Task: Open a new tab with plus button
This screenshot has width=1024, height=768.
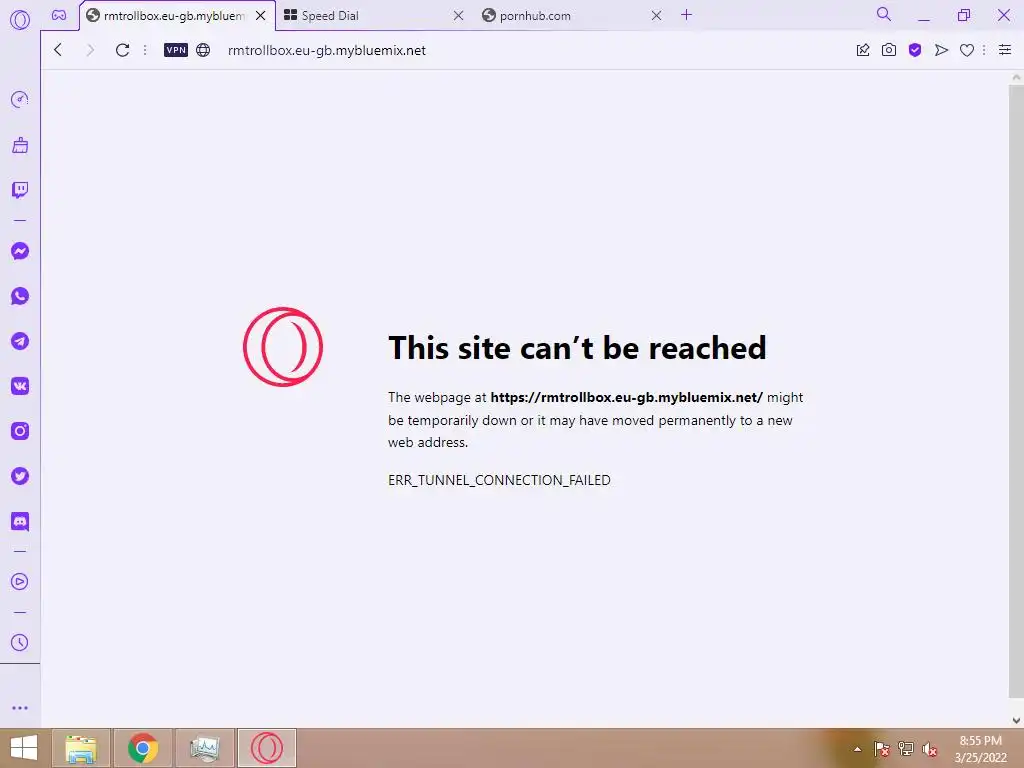Action: 686,15
